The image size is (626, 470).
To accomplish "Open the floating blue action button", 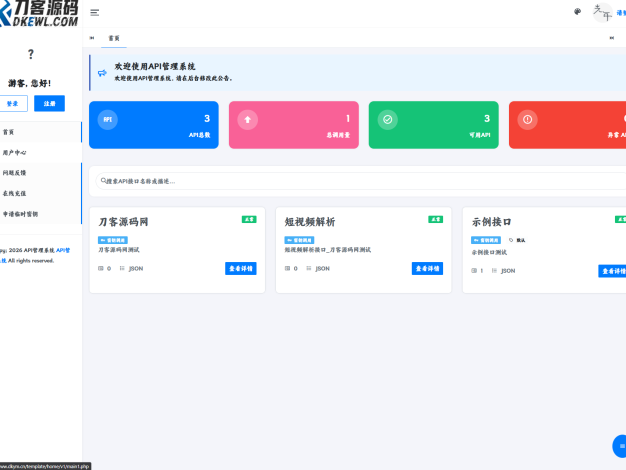I will (619, 446).
